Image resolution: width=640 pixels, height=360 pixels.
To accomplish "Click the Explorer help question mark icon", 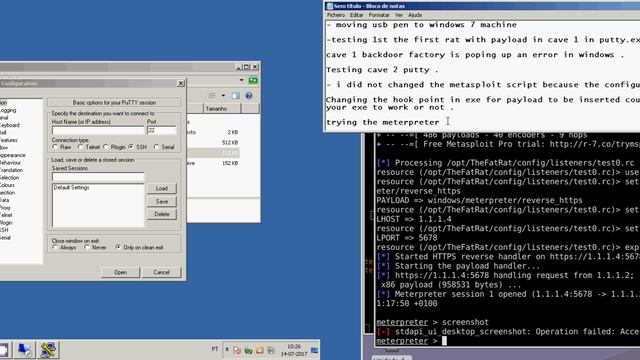I will tap(249, 96).
